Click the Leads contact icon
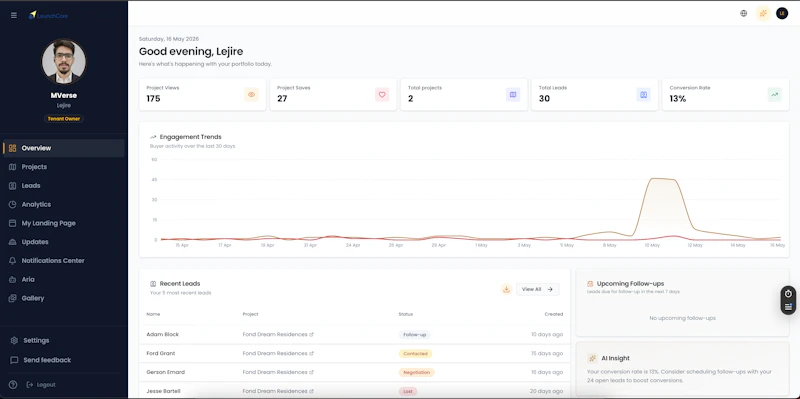This screenshot has height=399, width=800. [x=12, y=186]
